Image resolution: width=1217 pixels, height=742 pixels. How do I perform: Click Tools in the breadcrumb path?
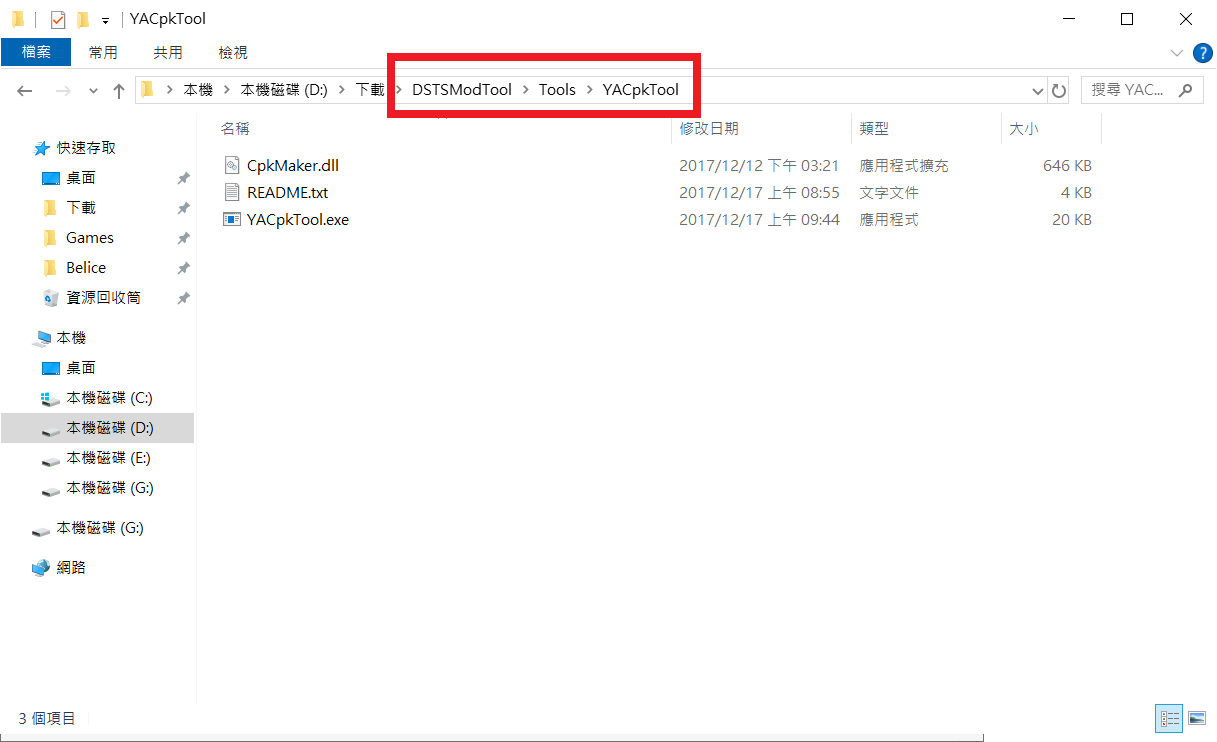[557, 90]
